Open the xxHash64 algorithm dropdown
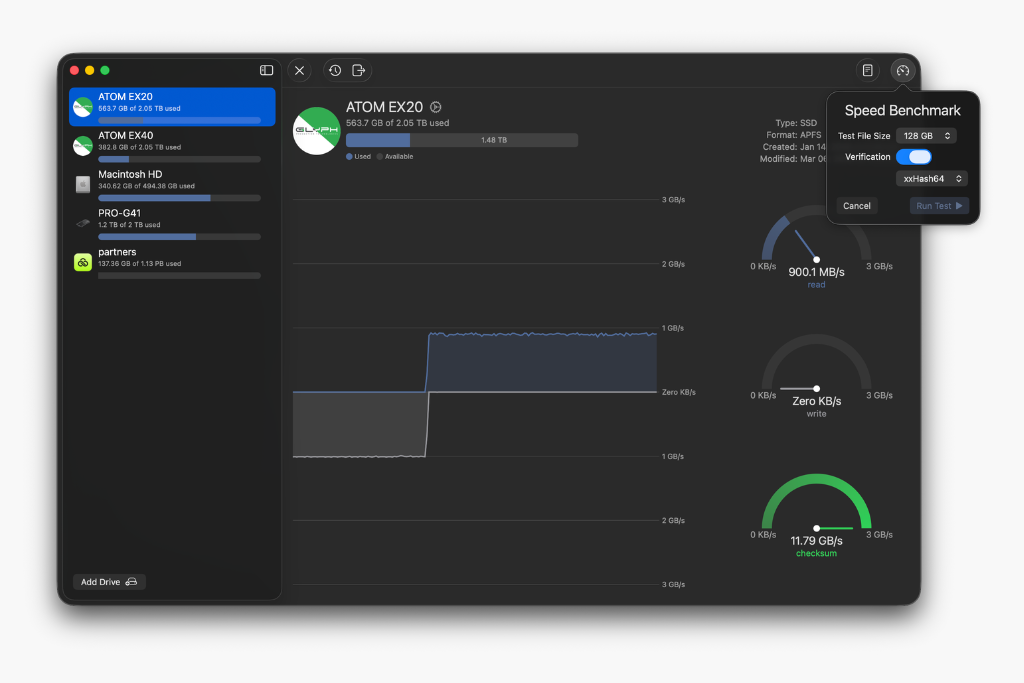 pyautogui.click(x=932, y=179)
